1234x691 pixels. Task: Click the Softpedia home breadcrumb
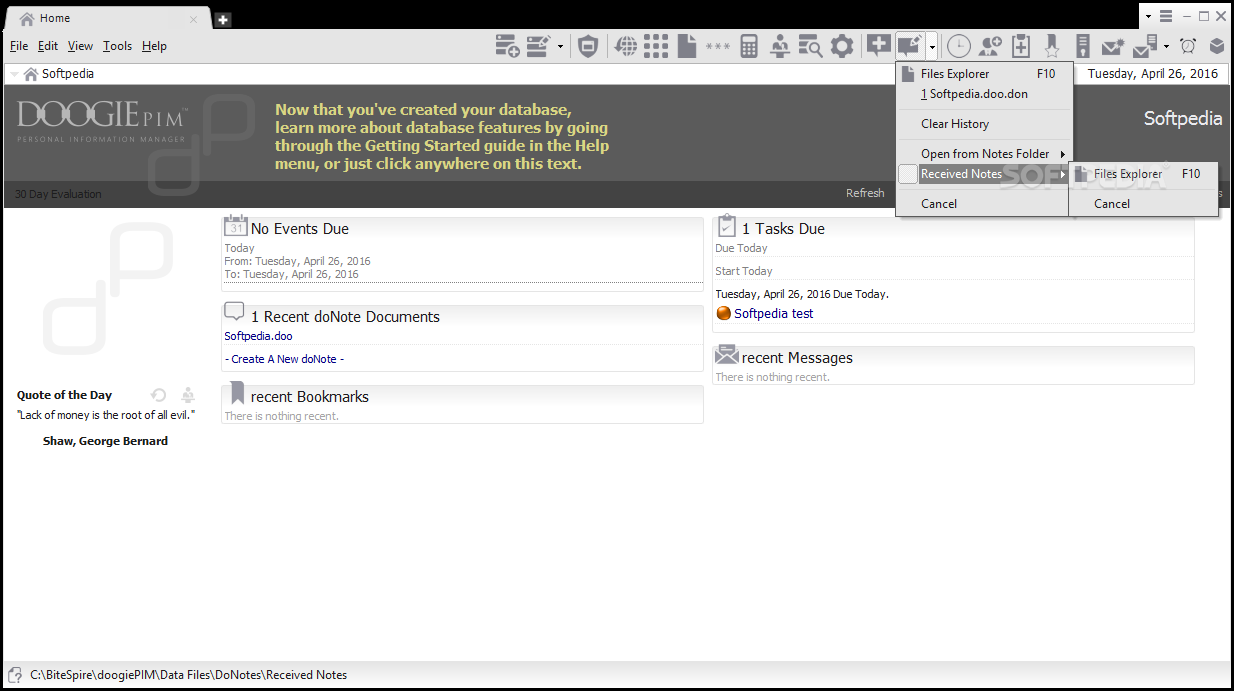point(59,74)
